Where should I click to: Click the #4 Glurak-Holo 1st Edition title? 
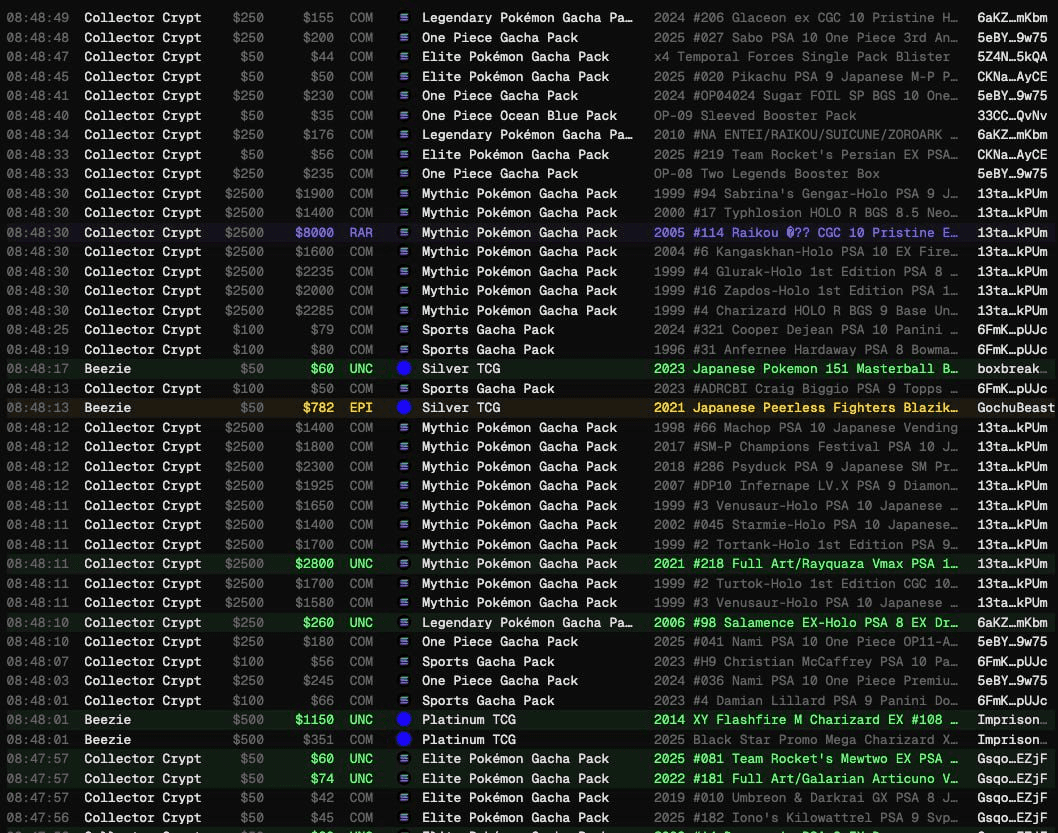click(806, 271)
